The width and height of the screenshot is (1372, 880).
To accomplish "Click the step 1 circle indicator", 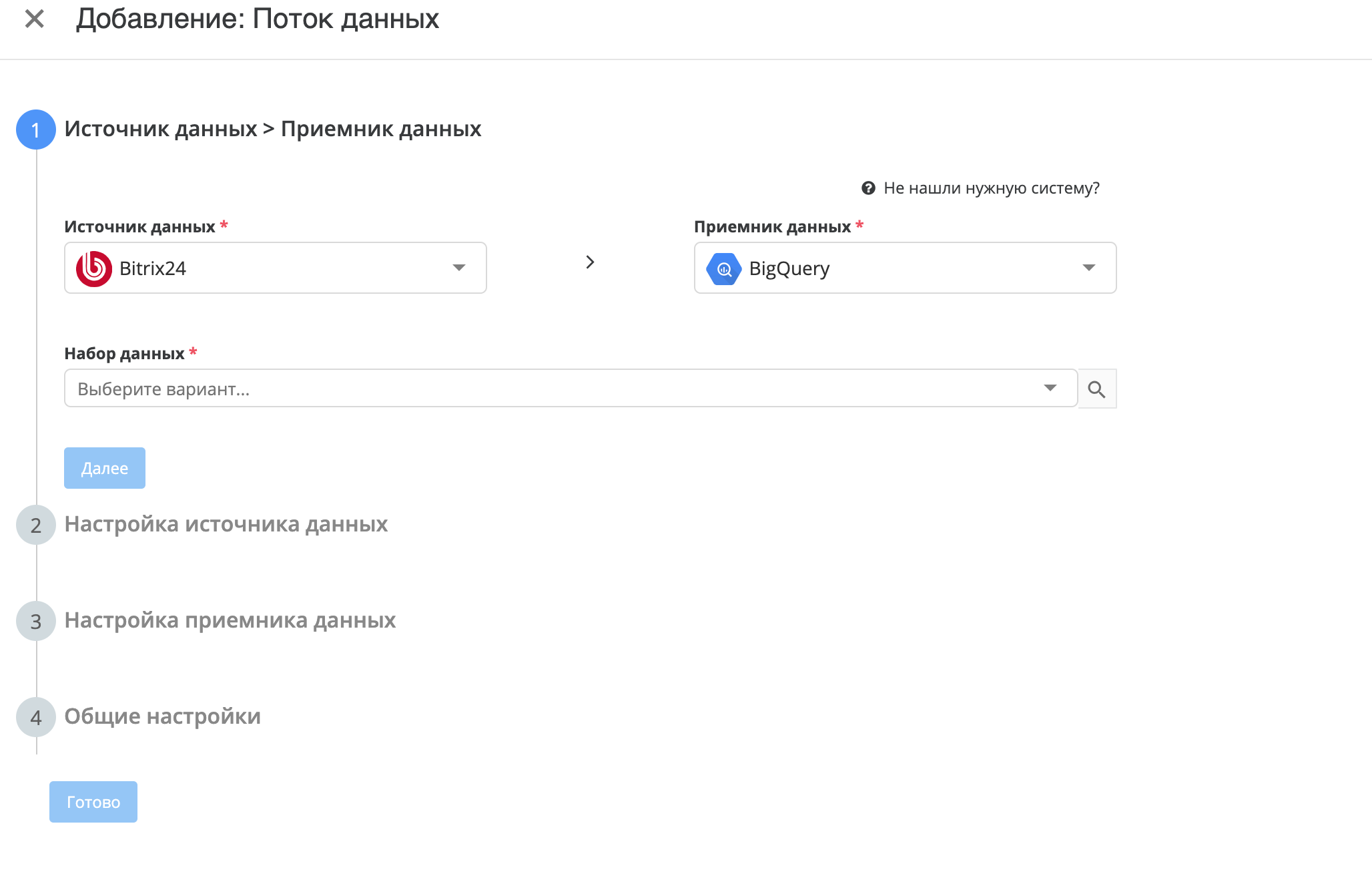I will (36, 130).
